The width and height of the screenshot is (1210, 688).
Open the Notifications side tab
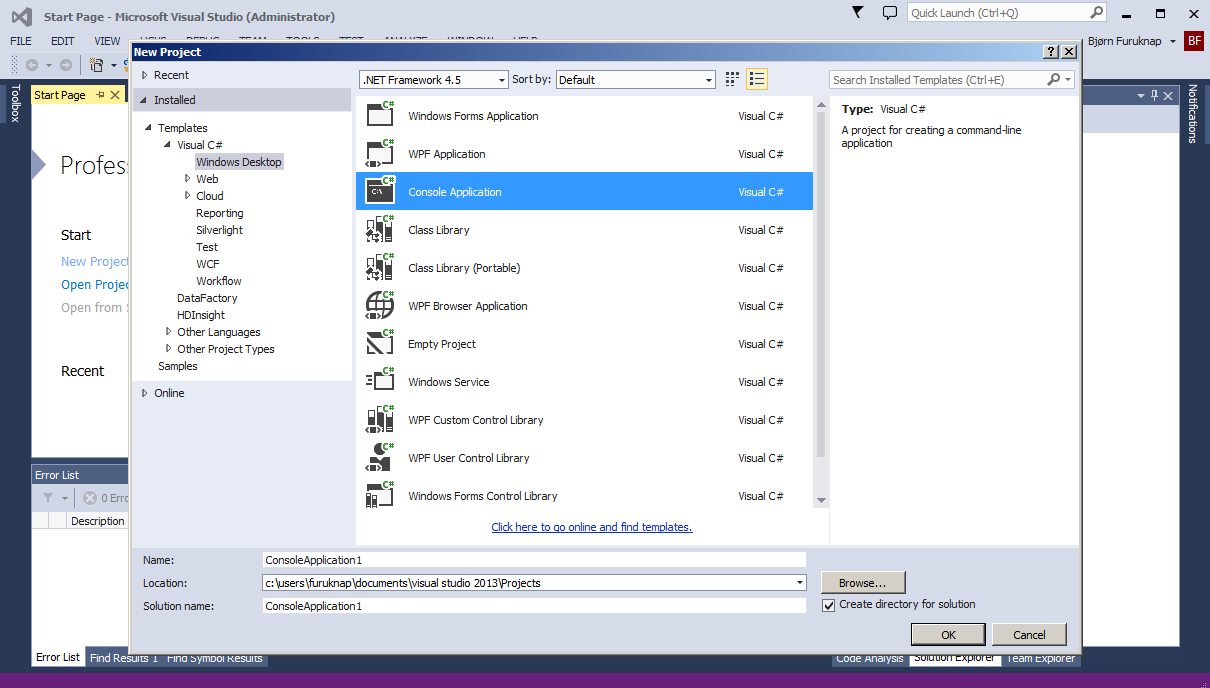click(1192, 114)
